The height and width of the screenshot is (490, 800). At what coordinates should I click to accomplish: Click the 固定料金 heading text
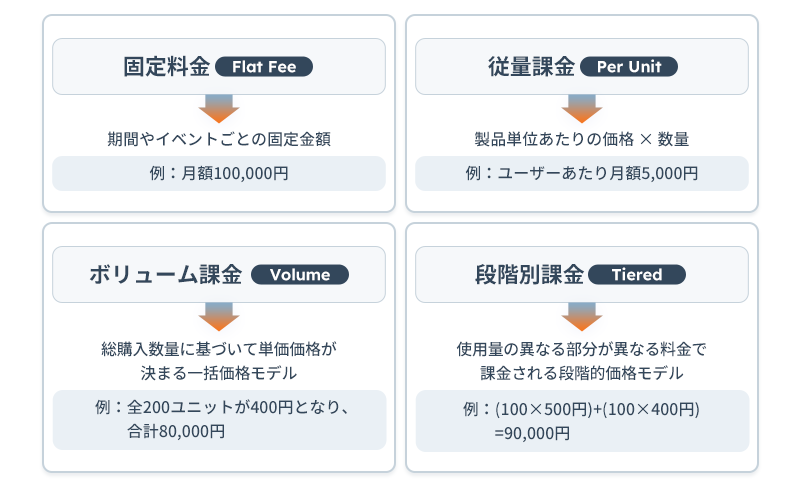[x=167, y=67]
